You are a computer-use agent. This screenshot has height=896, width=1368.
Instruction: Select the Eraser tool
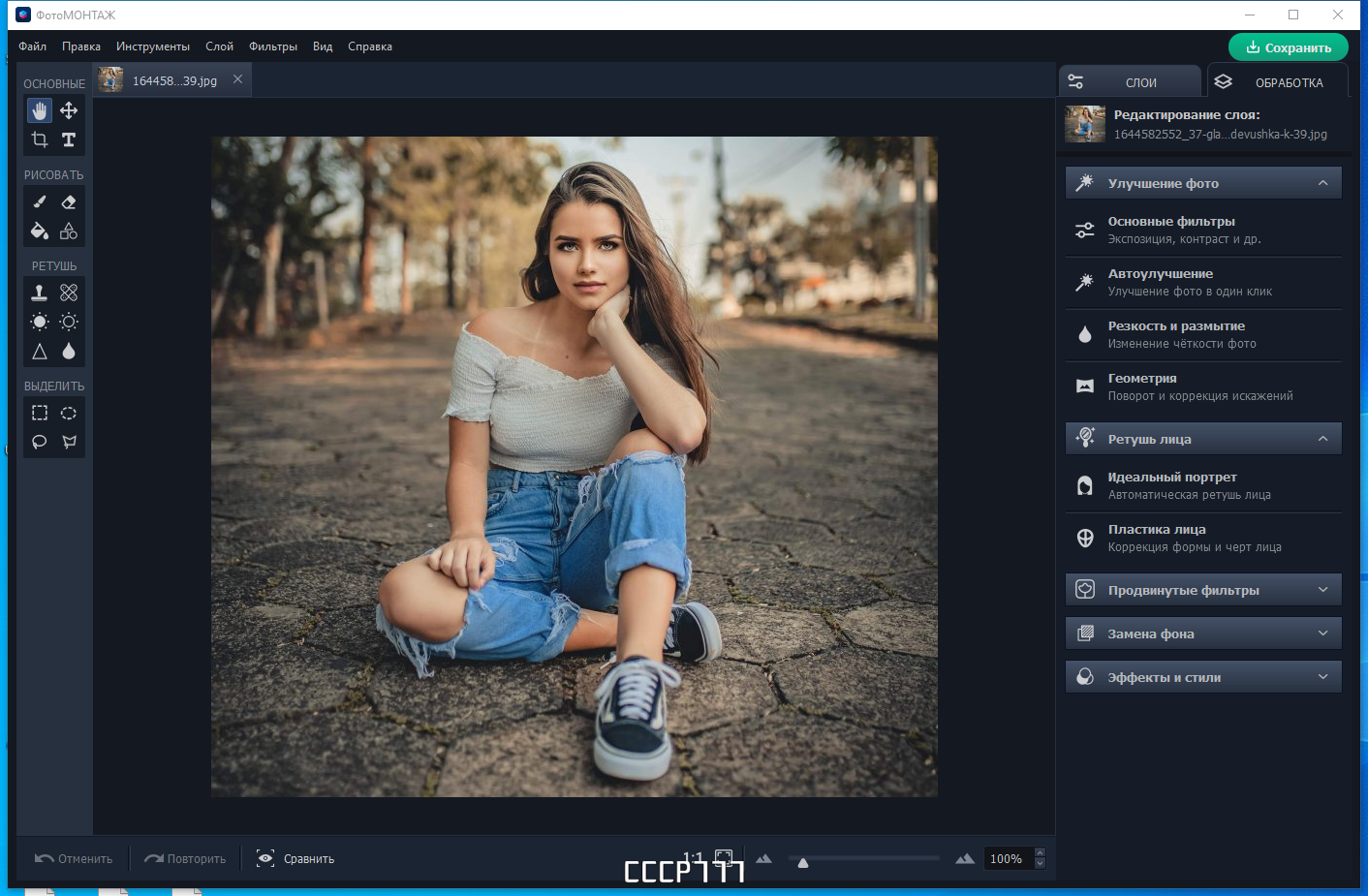pyautogui.click(x=69, y=201)
